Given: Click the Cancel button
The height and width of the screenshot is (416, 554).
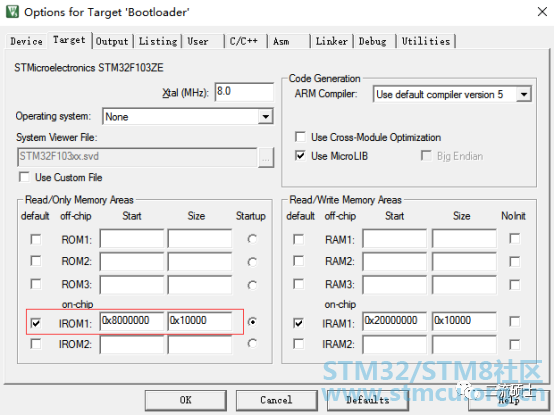Looking at the screenshot, I should pos(277,400).
